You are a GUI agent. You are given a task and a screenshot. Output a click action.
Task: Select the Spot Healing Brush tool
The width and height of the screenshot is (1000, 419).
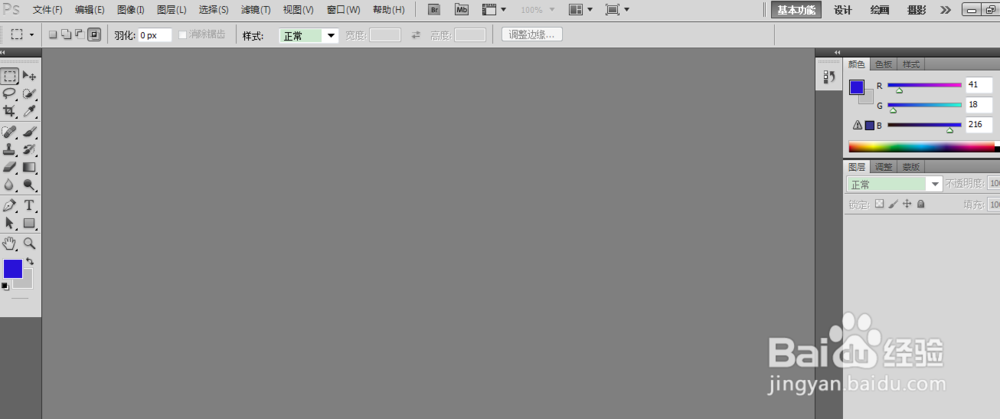10,132
